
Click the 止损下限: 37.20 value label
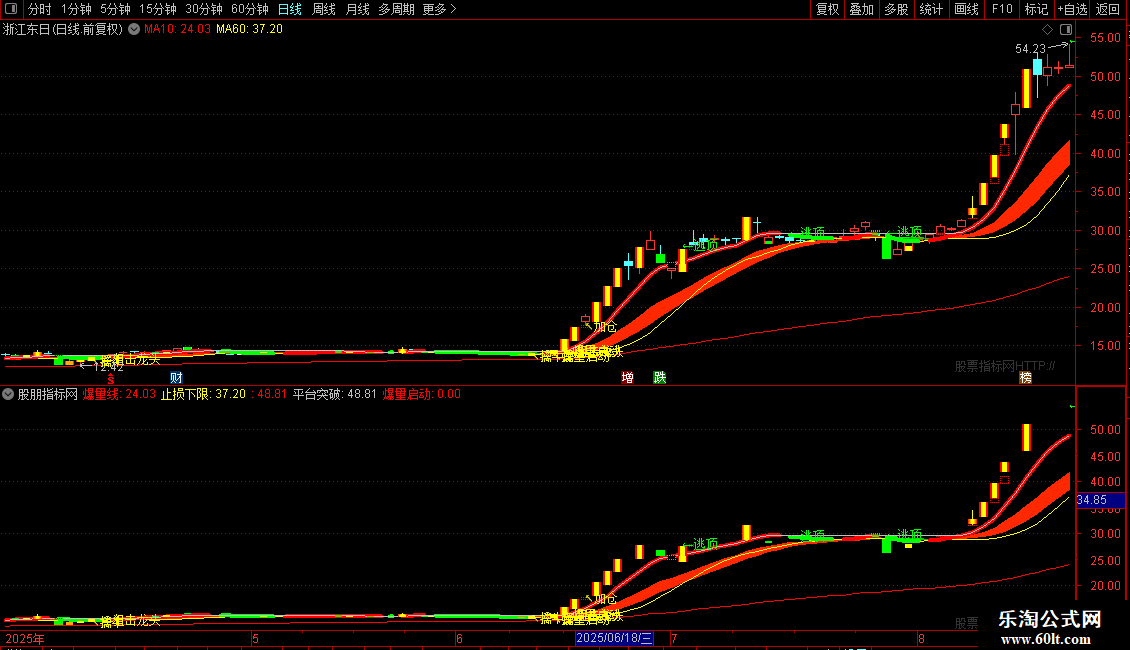pos(203,394)
